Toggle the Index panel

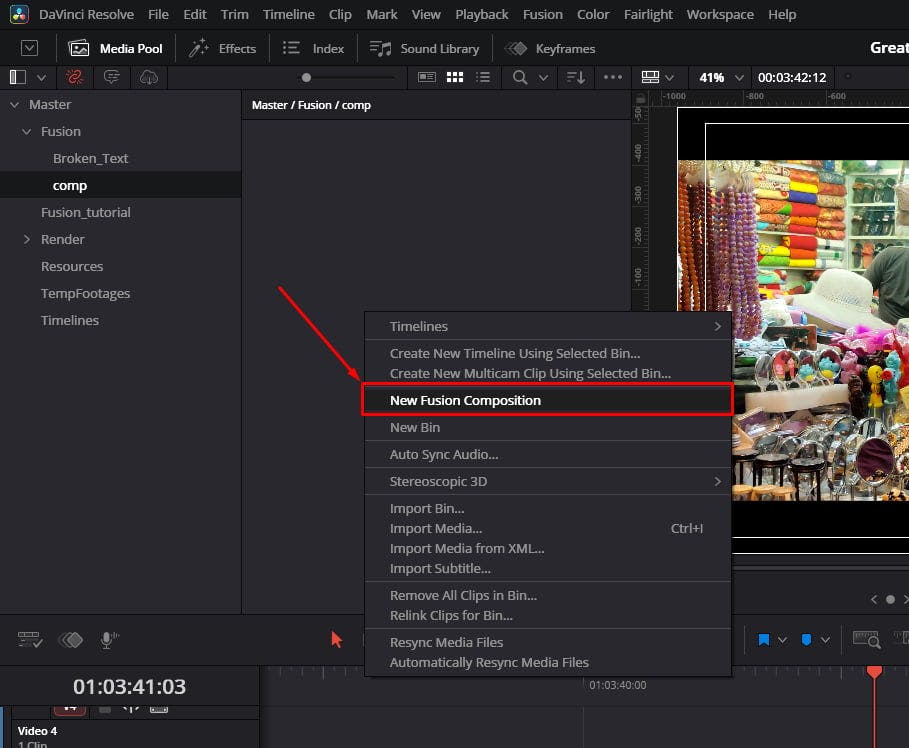point(314,48)
